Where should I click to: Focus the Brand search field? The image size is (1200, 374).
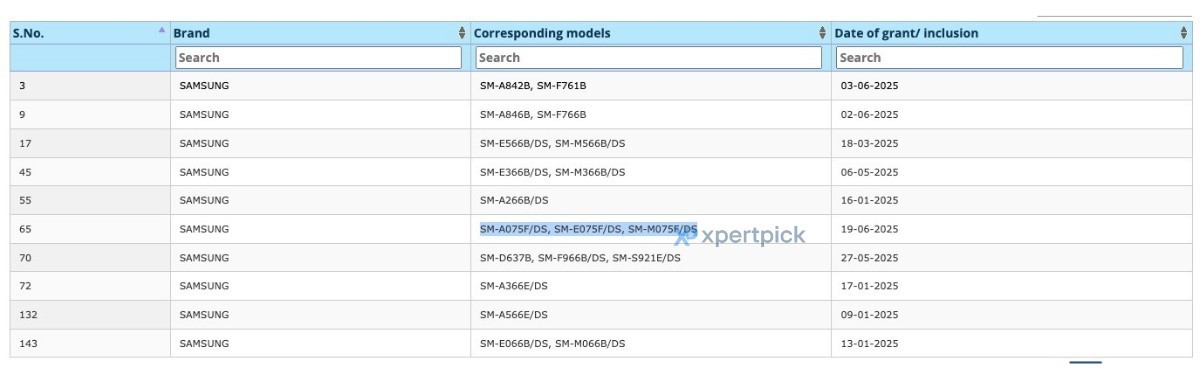[x=318, y=58]
